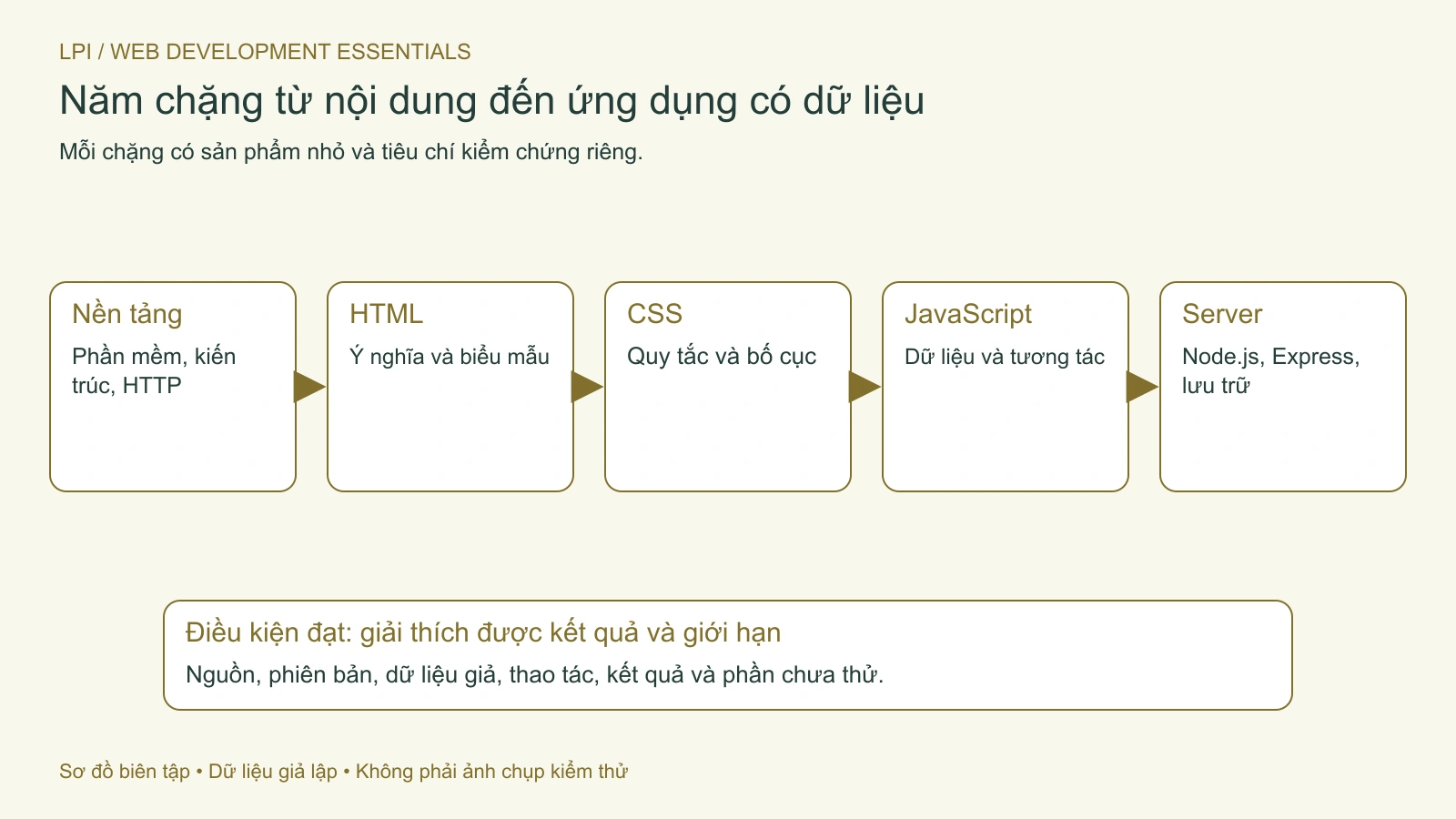Click the text 'Quy tắc và bố cục'
Image resolution: width=1456 pixels, height=819 pixels.
[x=722, y=356]
